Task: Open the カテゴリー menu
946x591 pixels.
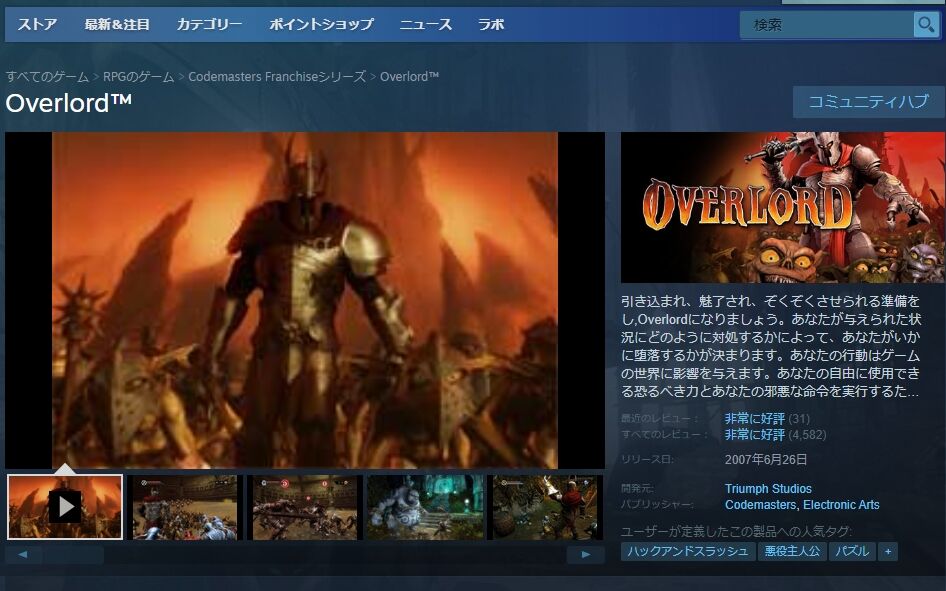Action: pyautogui.click(x=209, y=25)
